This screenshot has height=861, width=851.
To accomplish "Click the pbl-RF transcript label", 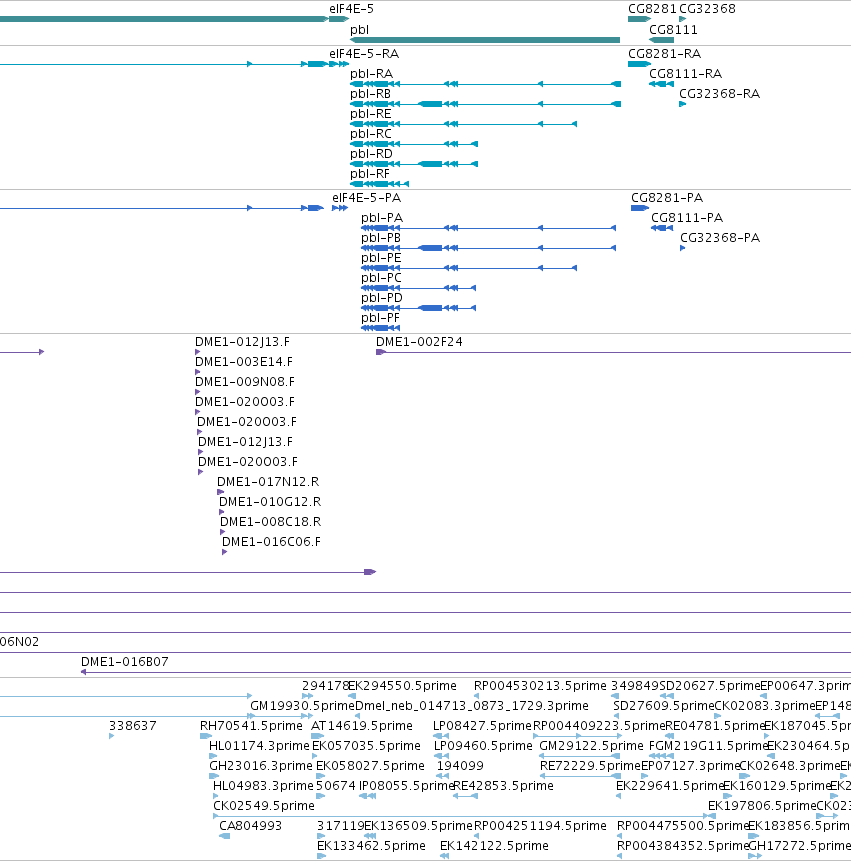I will (x=370, y=174).
